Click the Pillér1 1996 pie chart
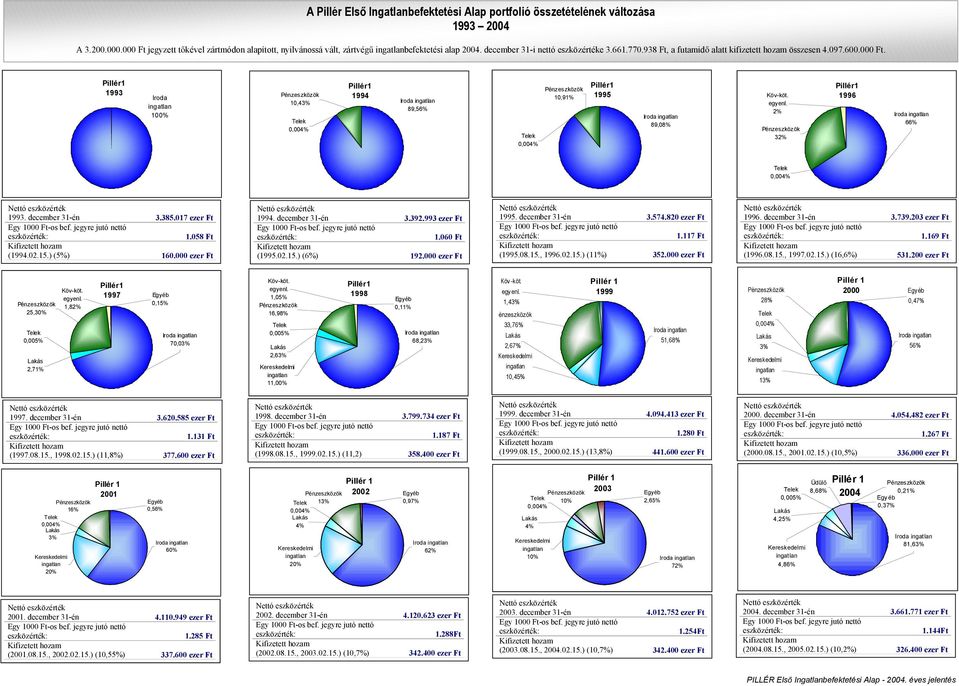Viewport: 959px width, 686px height. tap(845, 148)
